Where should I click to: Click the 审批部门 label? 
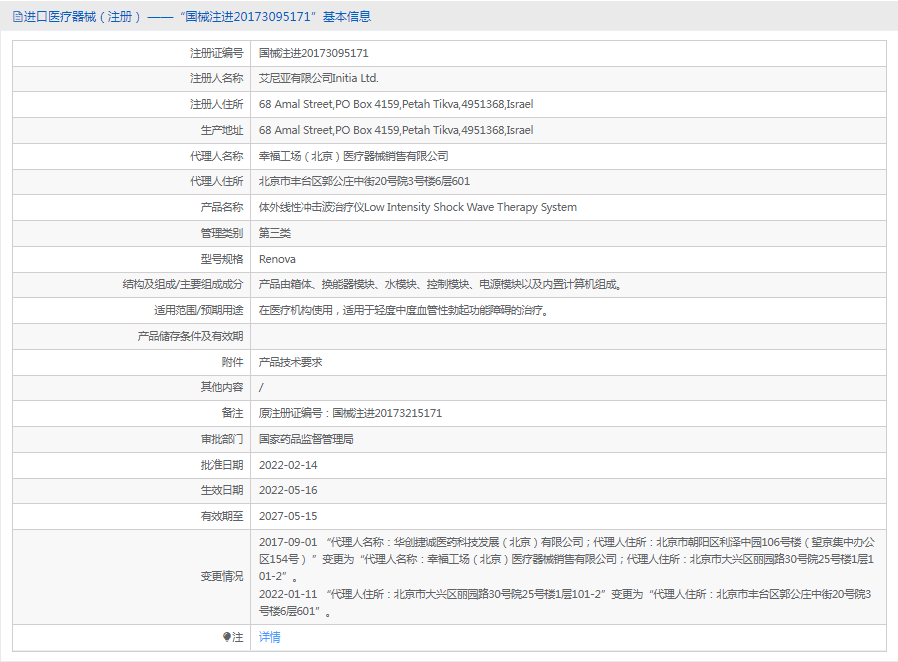[222, 439]
